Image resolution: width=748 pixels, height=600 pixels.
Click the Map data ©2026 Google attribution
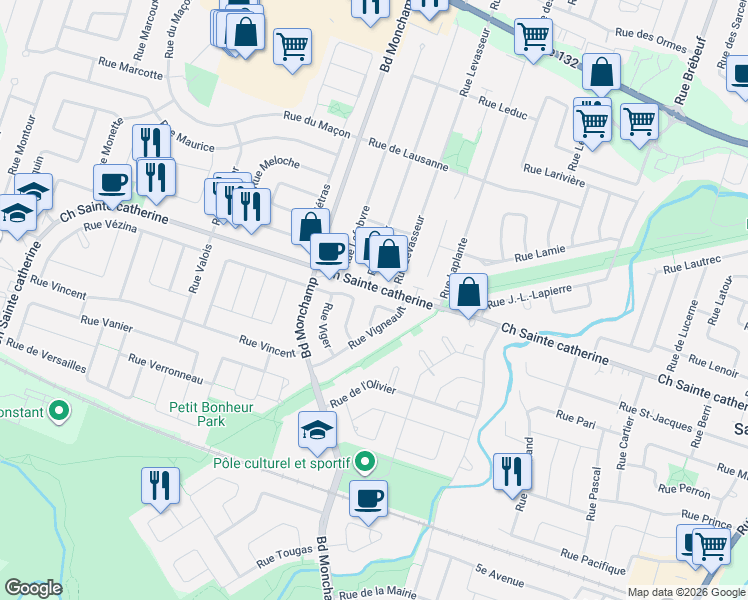[x=686, y=593]
